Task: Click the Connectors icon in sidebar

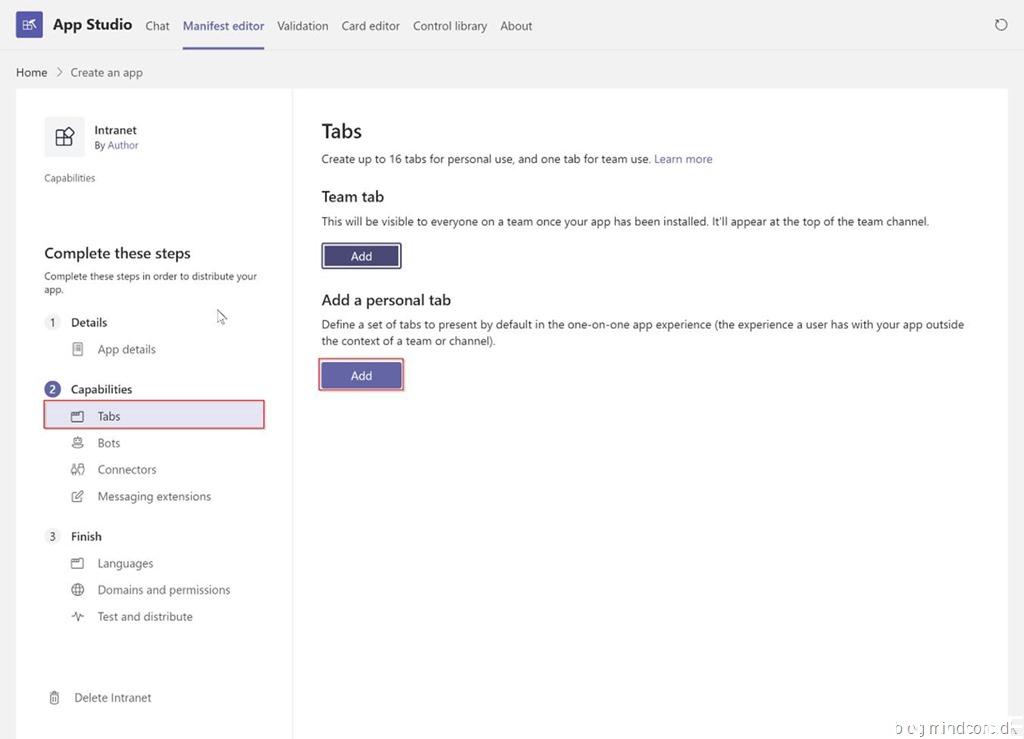Action: point(78,470)
